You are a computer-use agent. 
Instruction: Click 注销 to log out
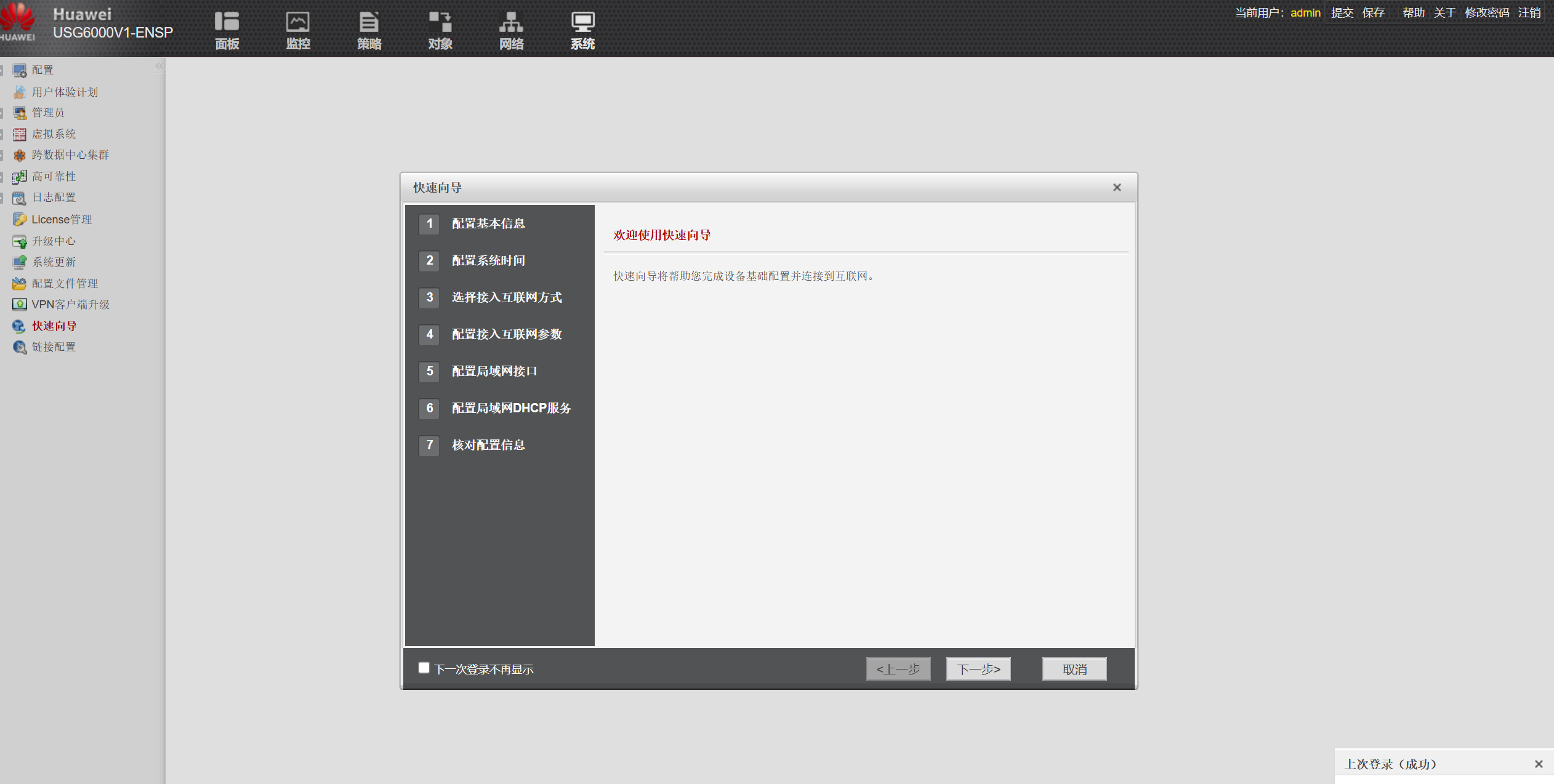point(1529,13)
